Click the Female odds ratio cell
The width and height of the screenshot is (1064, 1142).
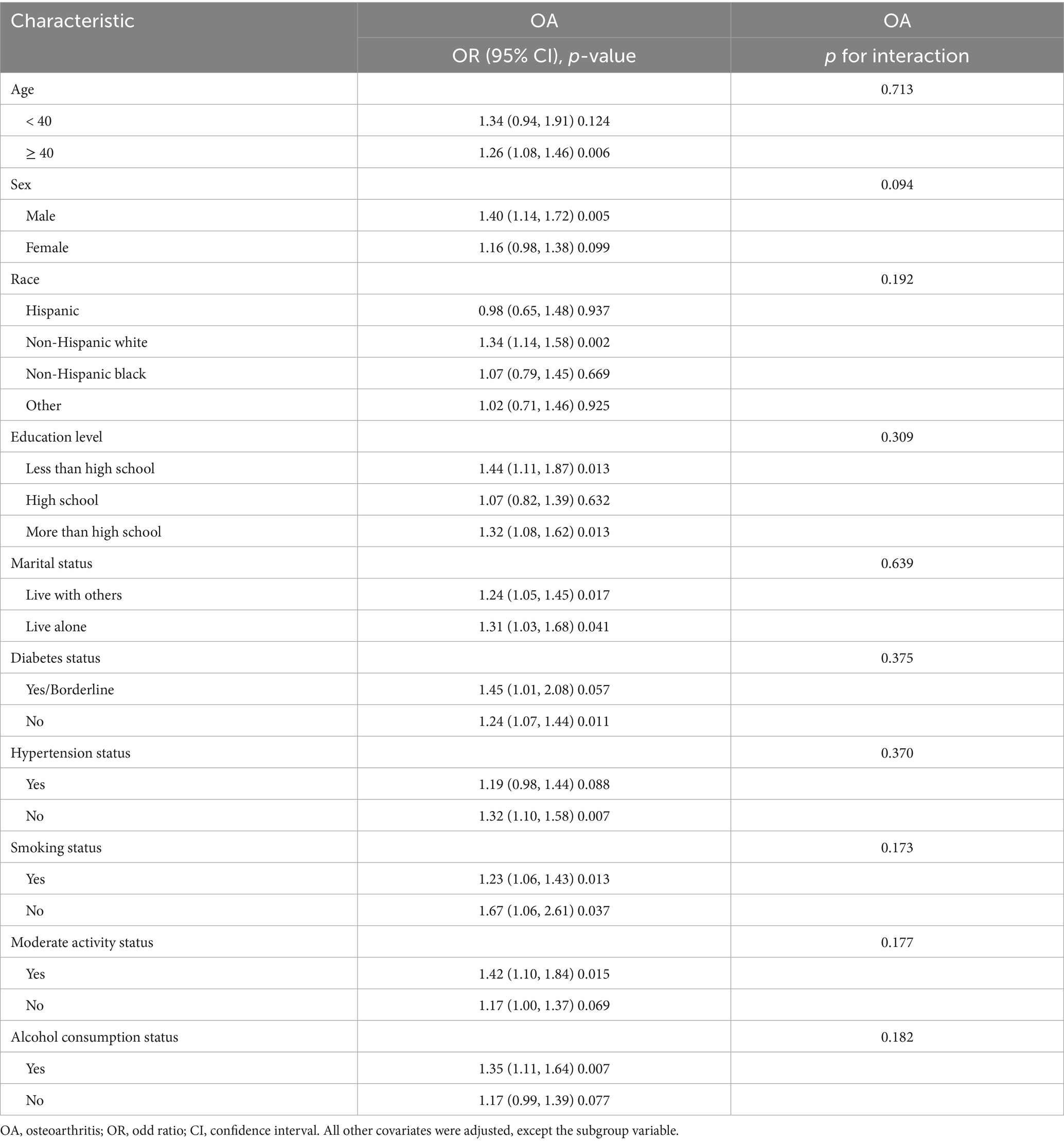coord(544,248)
